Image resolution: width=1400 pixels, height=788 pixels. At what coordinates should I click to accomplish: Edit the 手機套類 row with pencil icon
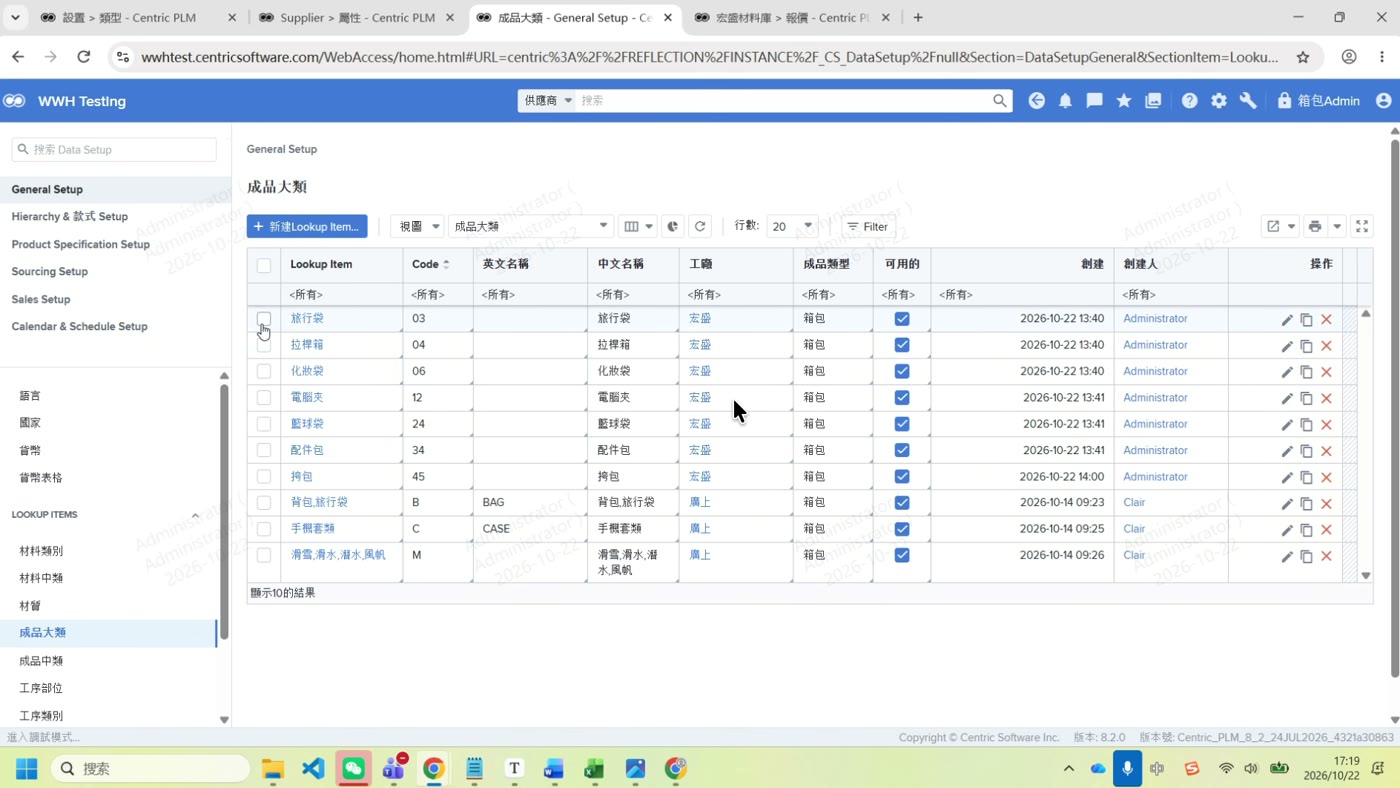(1287, 530)
